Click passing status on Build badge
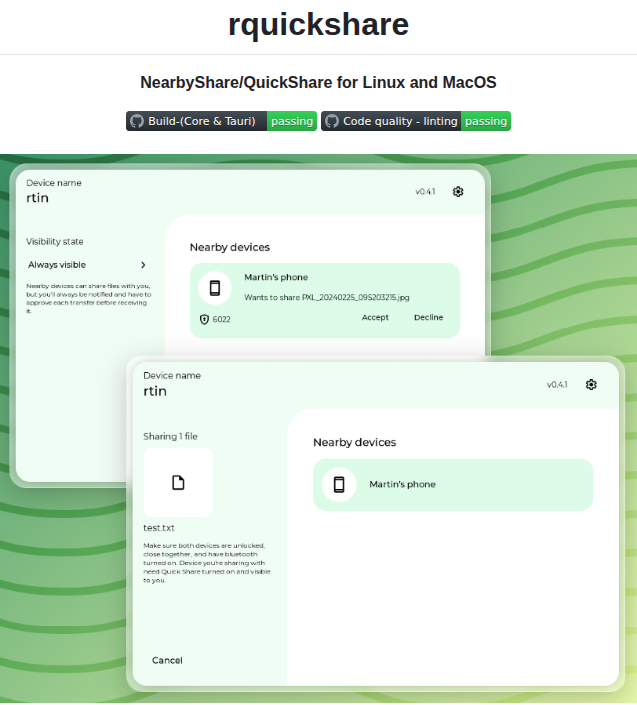The height and width of the screenshot is (705, 637). (x=292, y=121)
